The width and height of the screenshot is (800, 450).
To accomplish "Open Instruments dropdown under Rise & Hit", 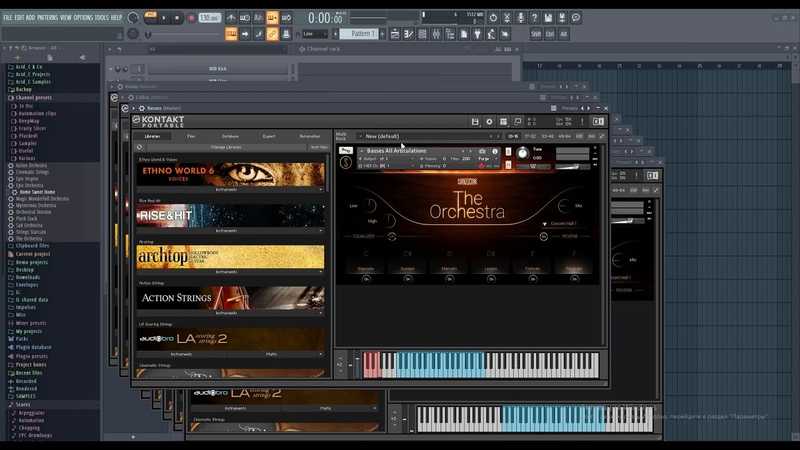I will pyautogui.click(x=230, y=231).
